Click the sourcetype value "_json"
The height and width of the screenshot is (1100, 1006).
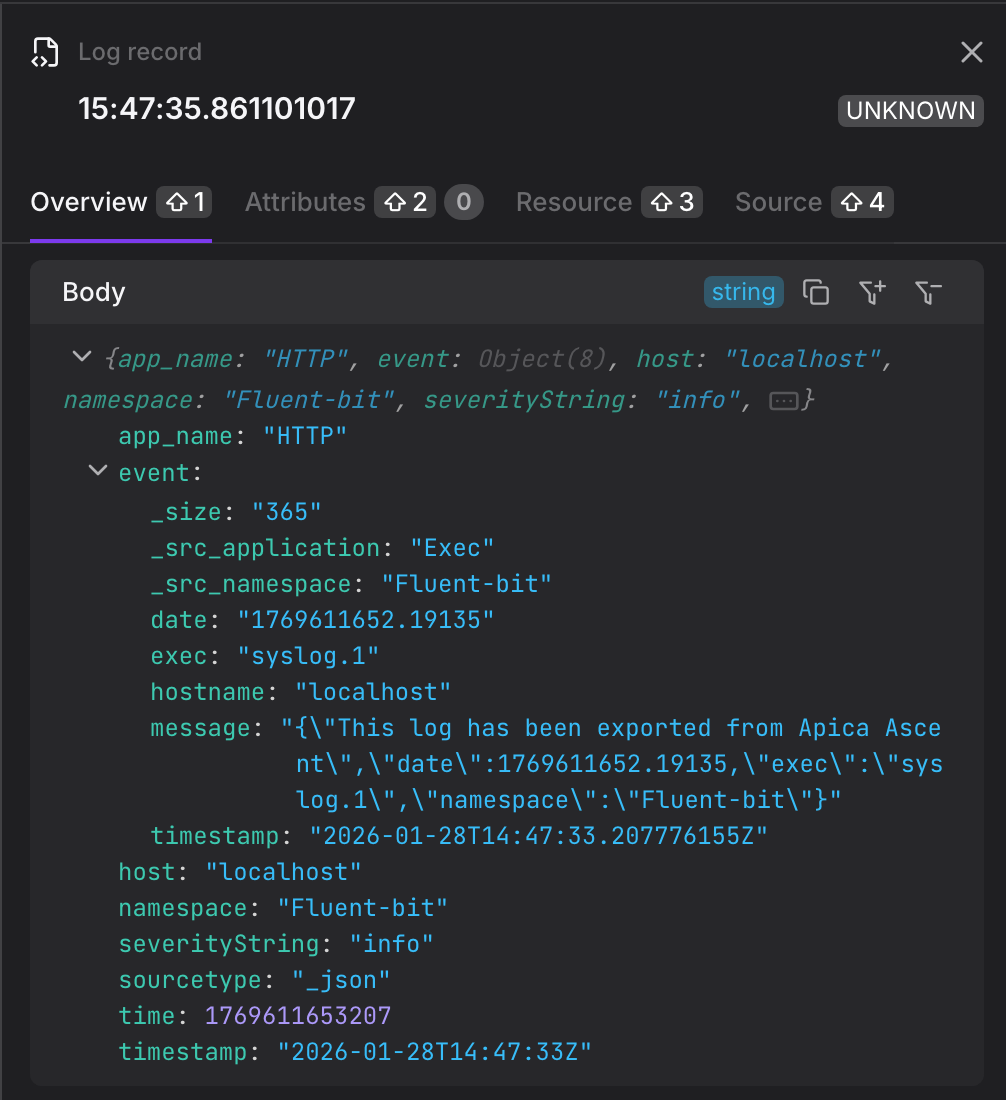(x=341, y=980)
